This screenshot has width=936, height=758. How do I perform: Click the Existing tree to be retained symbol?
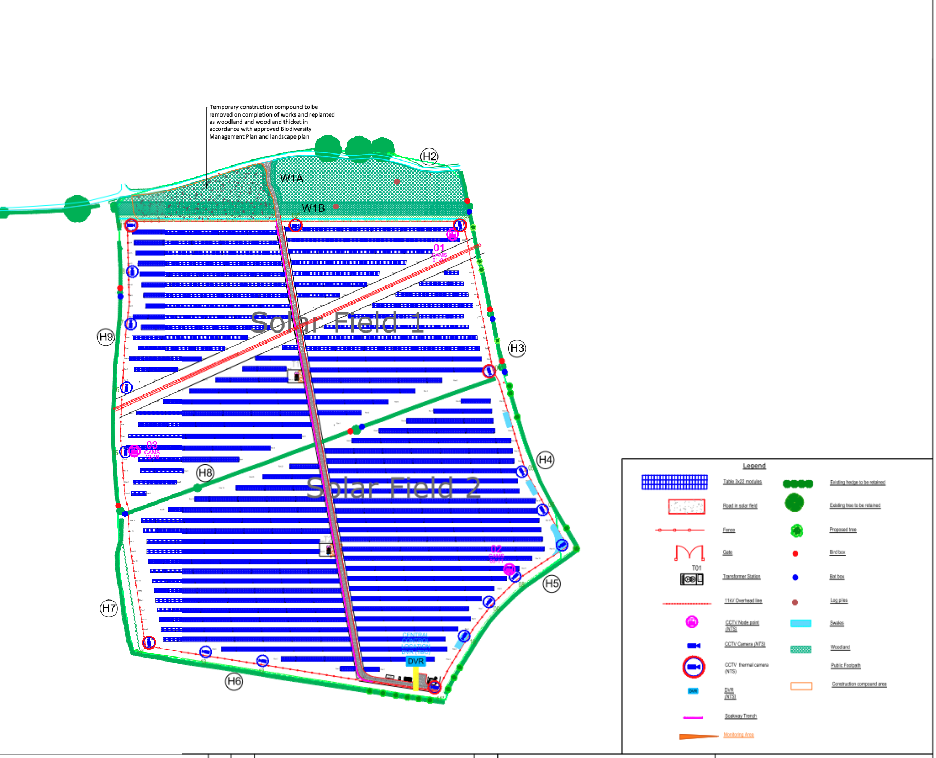click(x=796, y=503)
